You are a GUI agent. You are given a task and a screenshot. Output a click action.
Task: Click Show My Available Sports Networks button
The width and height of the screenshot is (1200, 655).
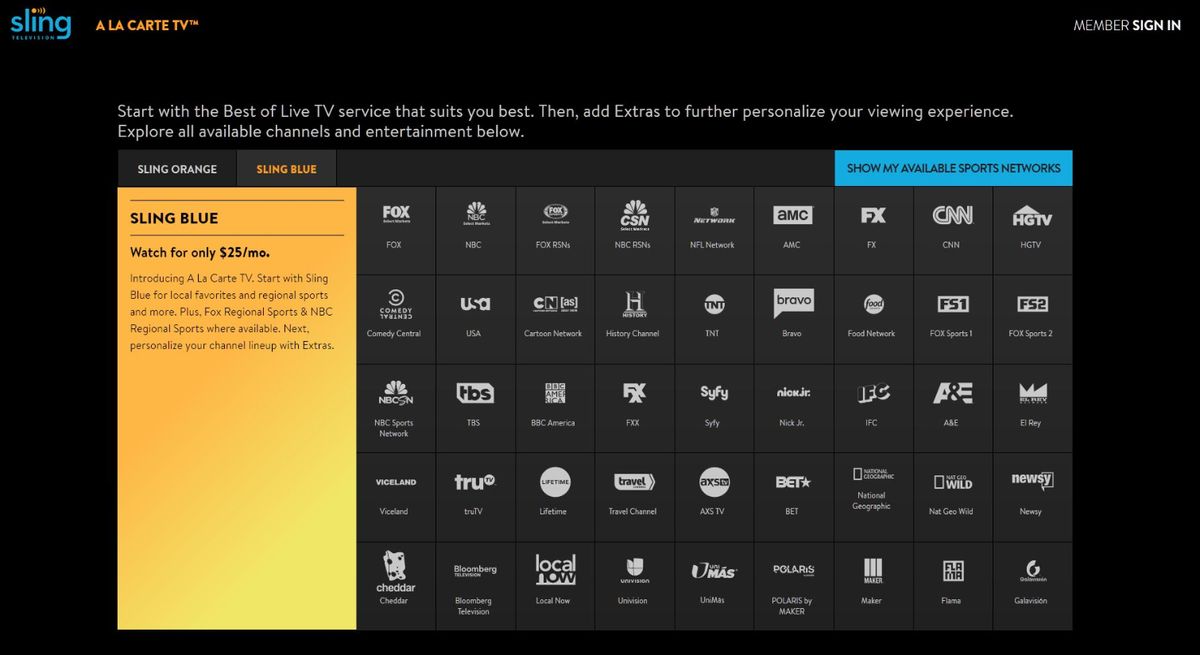(x=953, y=168)
